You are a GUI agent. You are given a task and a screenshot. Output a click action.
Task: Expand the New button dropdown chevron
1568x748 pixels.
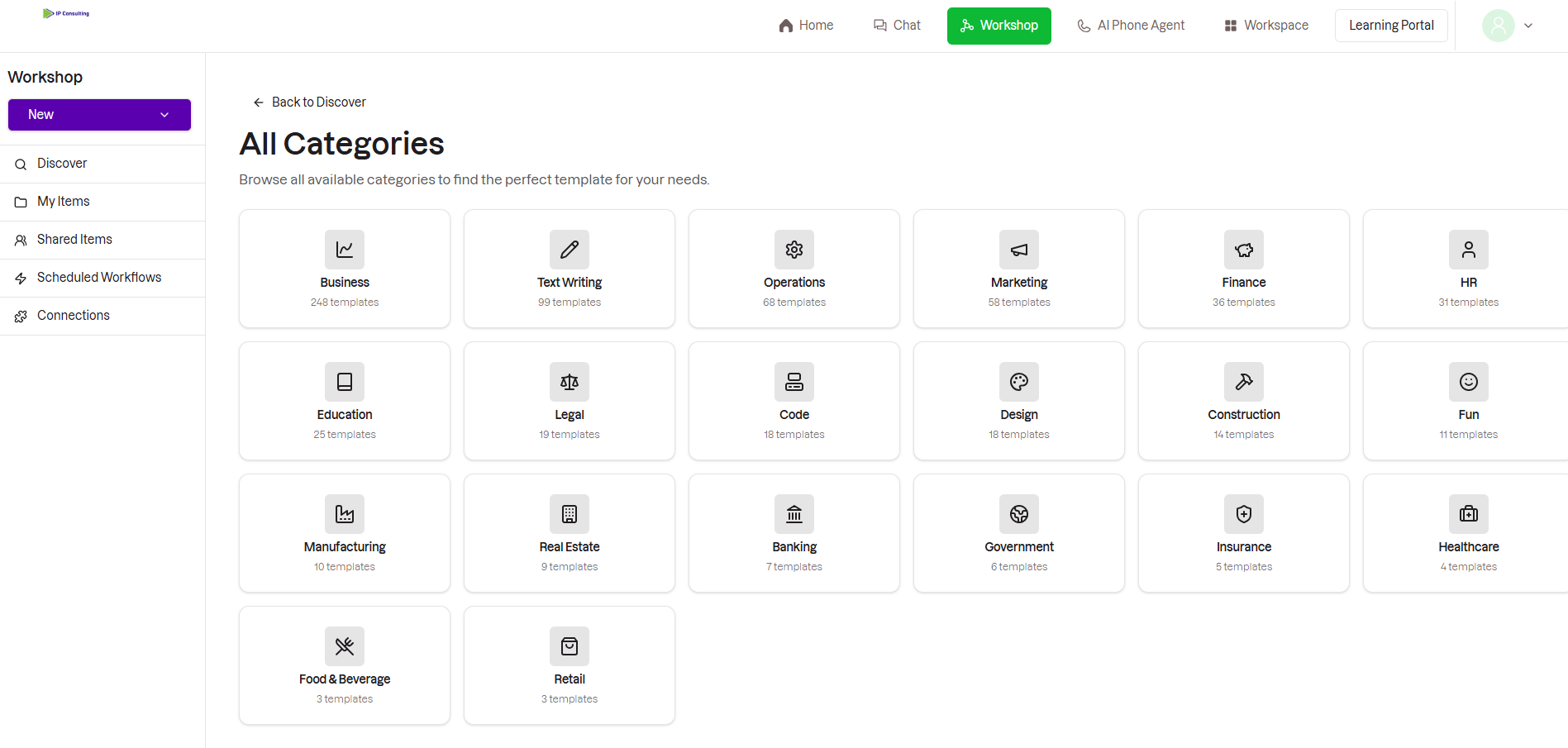tap(164, 114)
